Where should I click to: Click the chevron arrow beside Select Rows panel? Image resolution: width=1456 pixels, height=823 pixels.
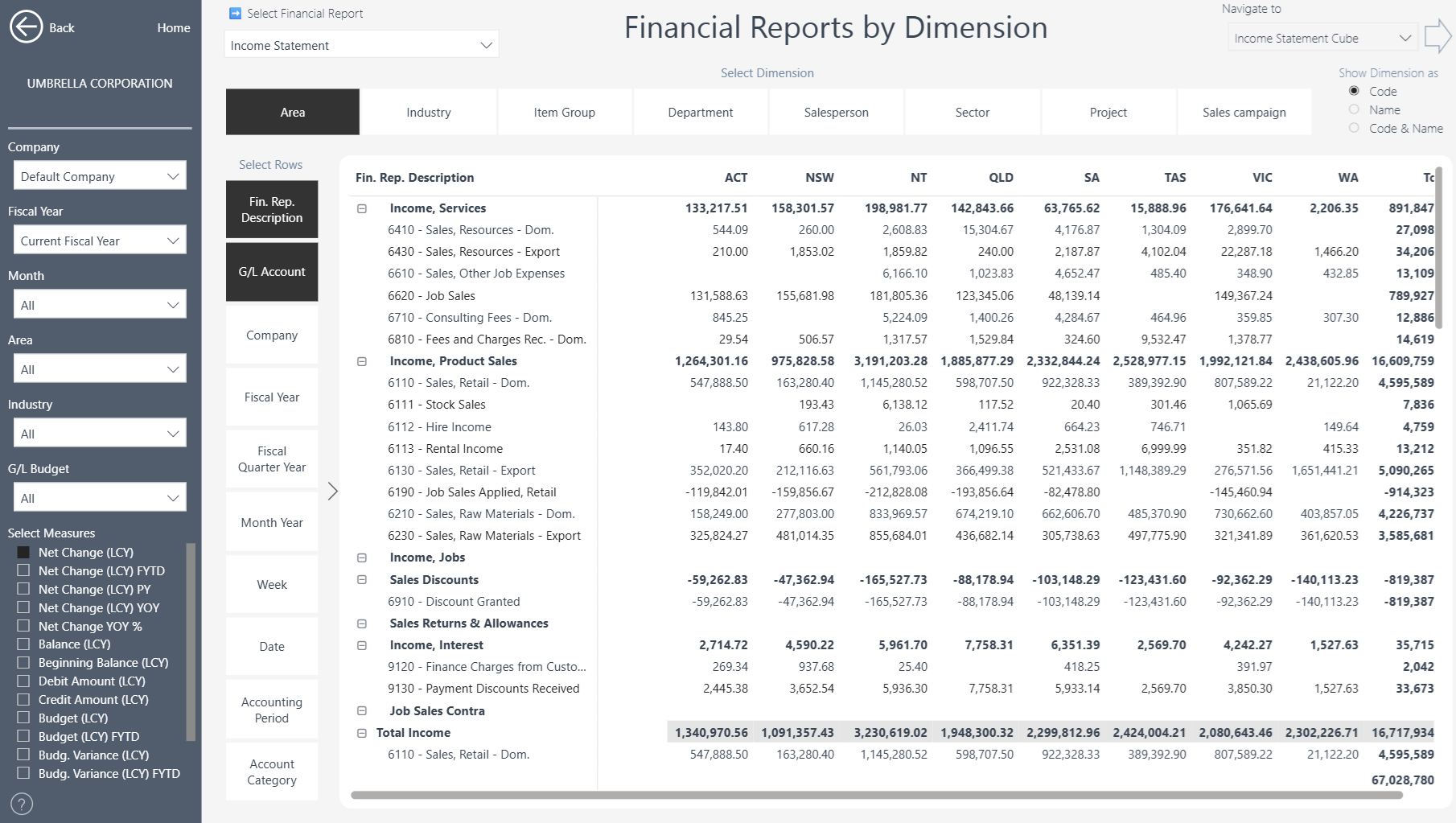(x=332, y=491)
